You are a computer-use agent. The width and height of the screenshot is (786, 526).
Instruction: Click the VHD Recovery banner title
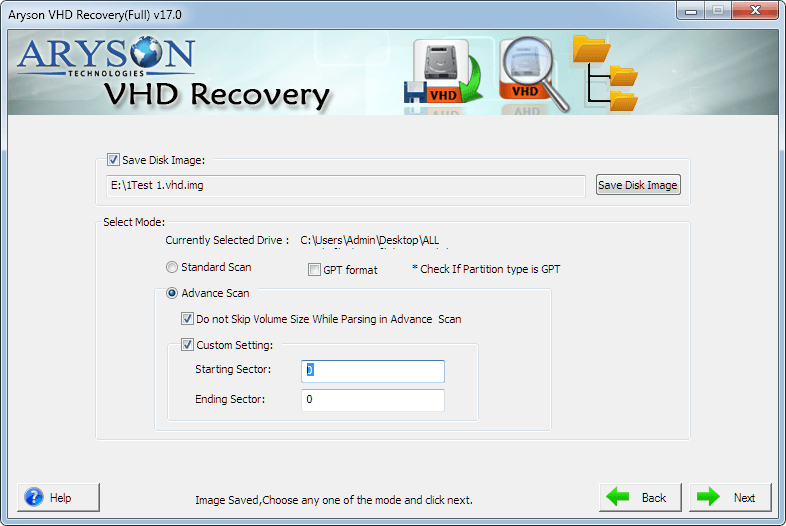217,94
